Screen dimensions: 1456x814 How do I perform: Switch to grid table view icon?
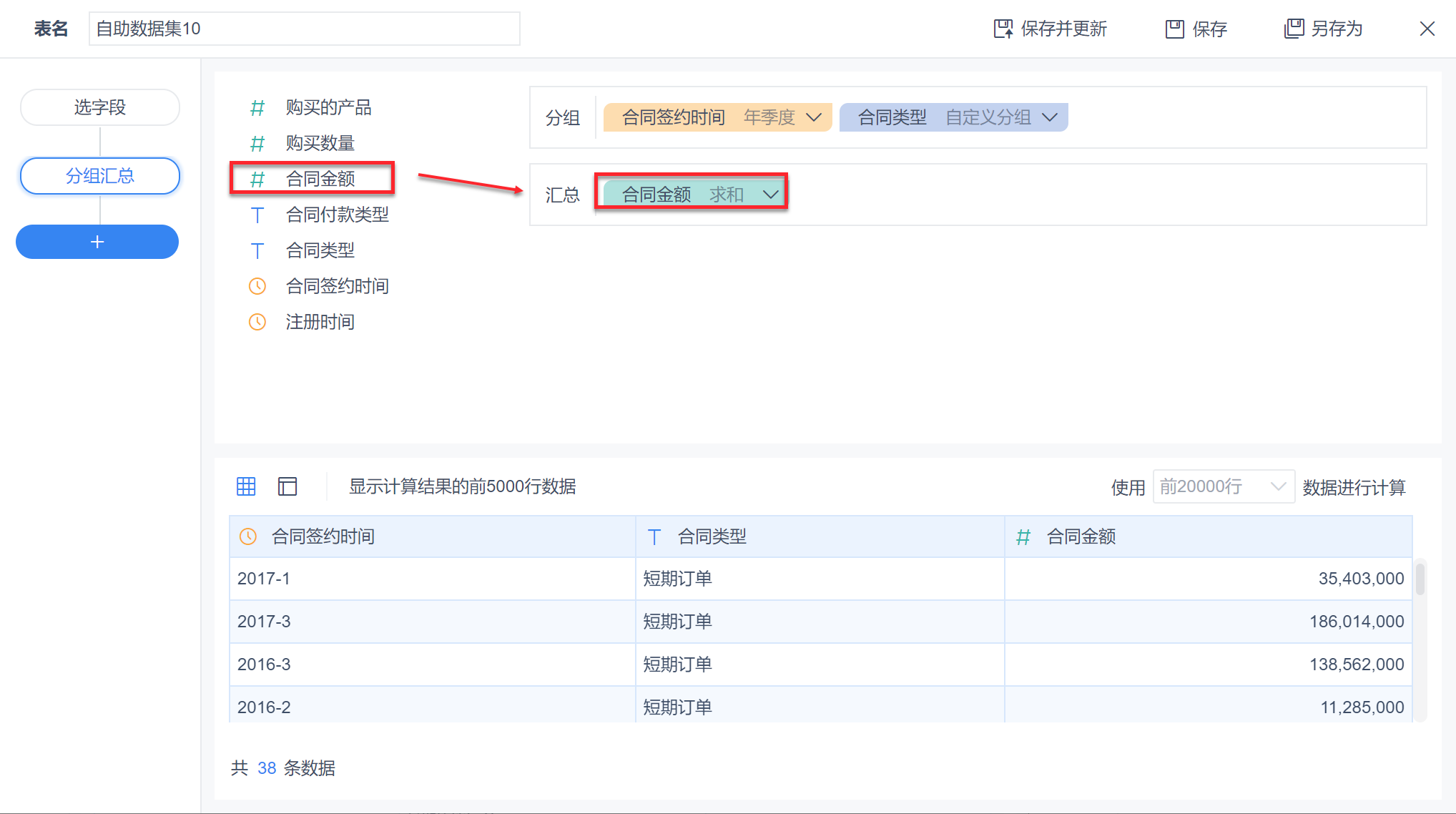click(246, 486)
